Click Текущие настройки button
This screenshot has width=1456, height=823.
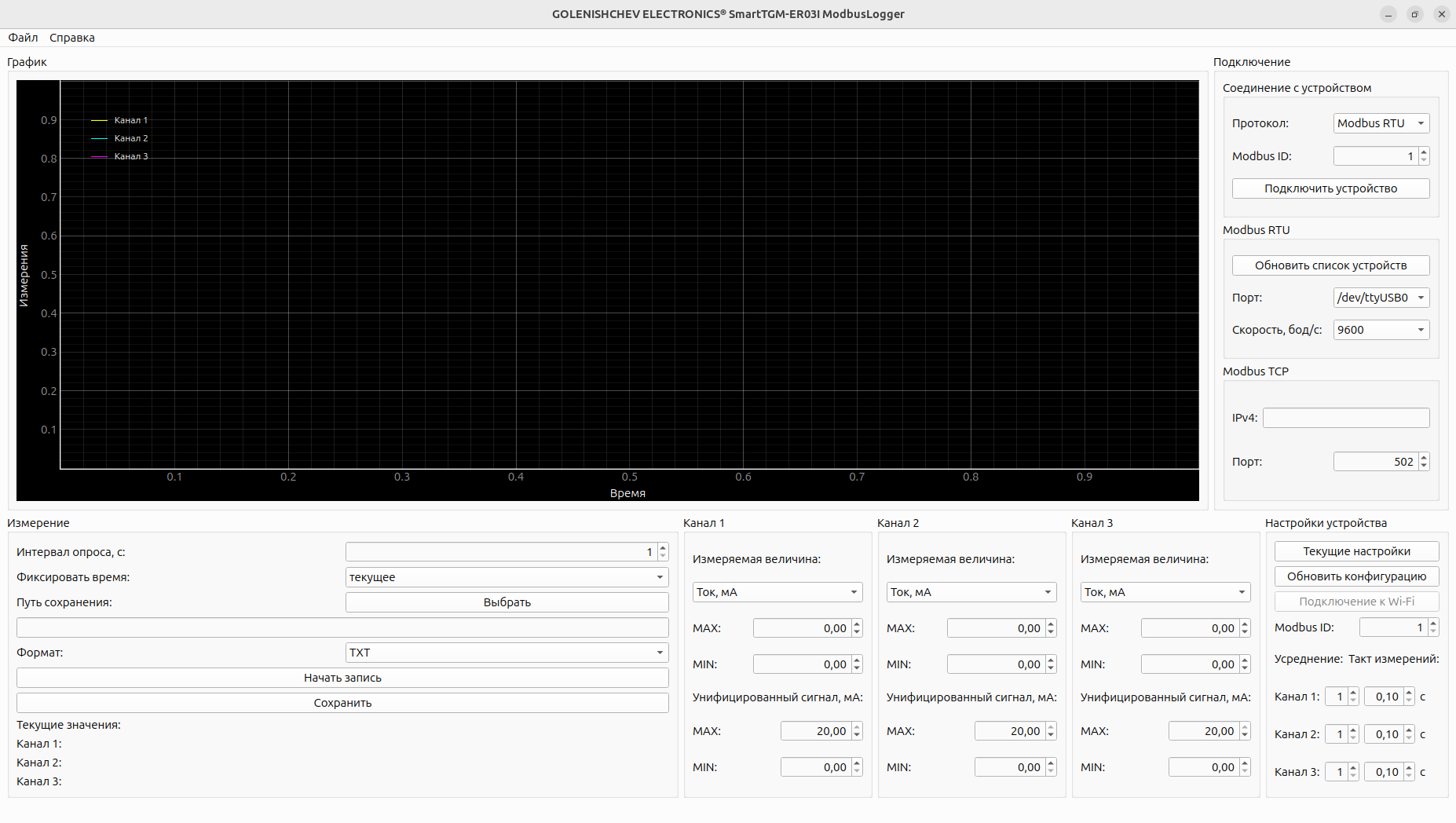pyautogui.click(x=1356, y=551)
